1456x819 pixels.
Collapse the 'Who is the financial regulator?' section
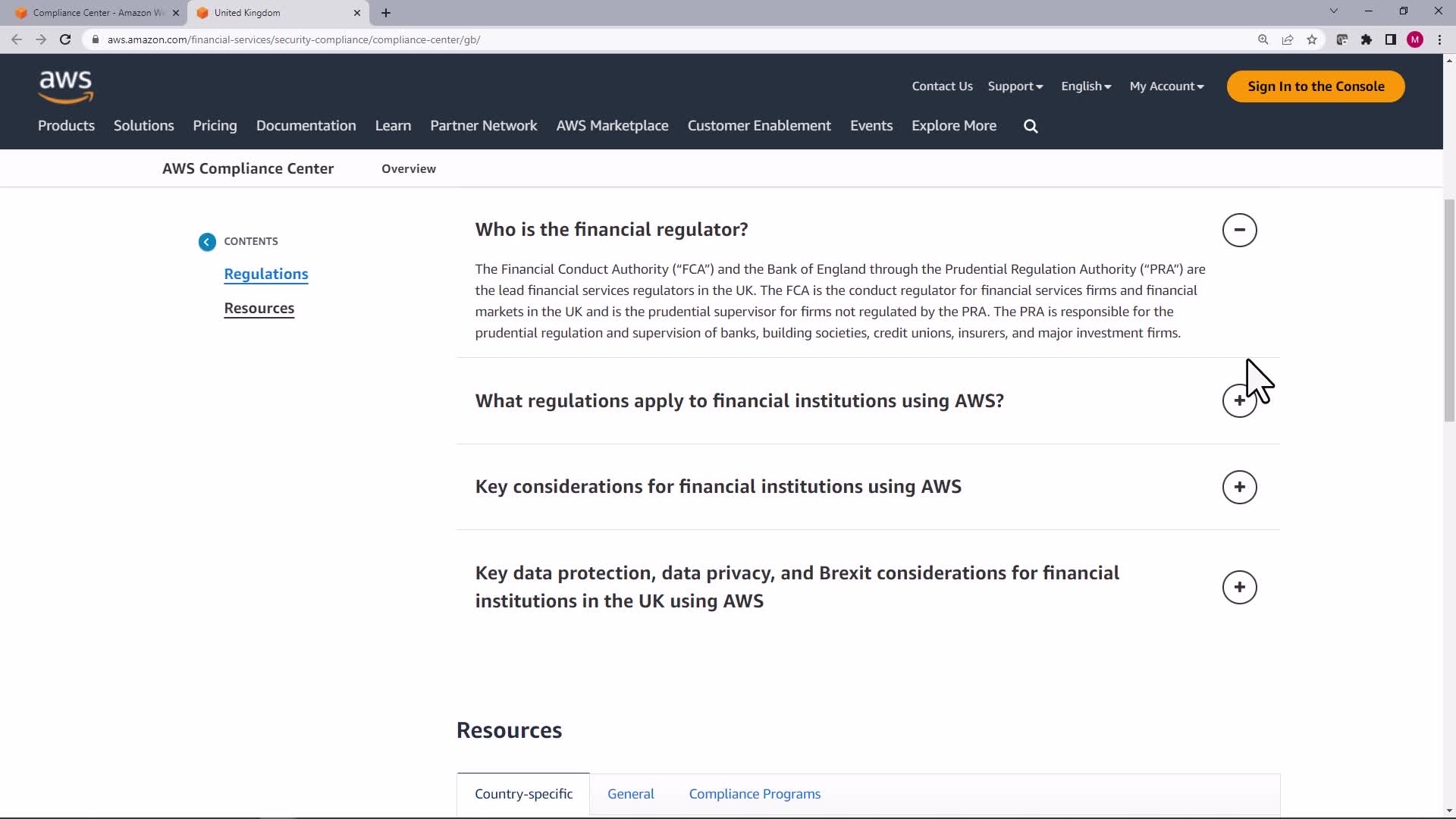click(x=1239, y=230)
